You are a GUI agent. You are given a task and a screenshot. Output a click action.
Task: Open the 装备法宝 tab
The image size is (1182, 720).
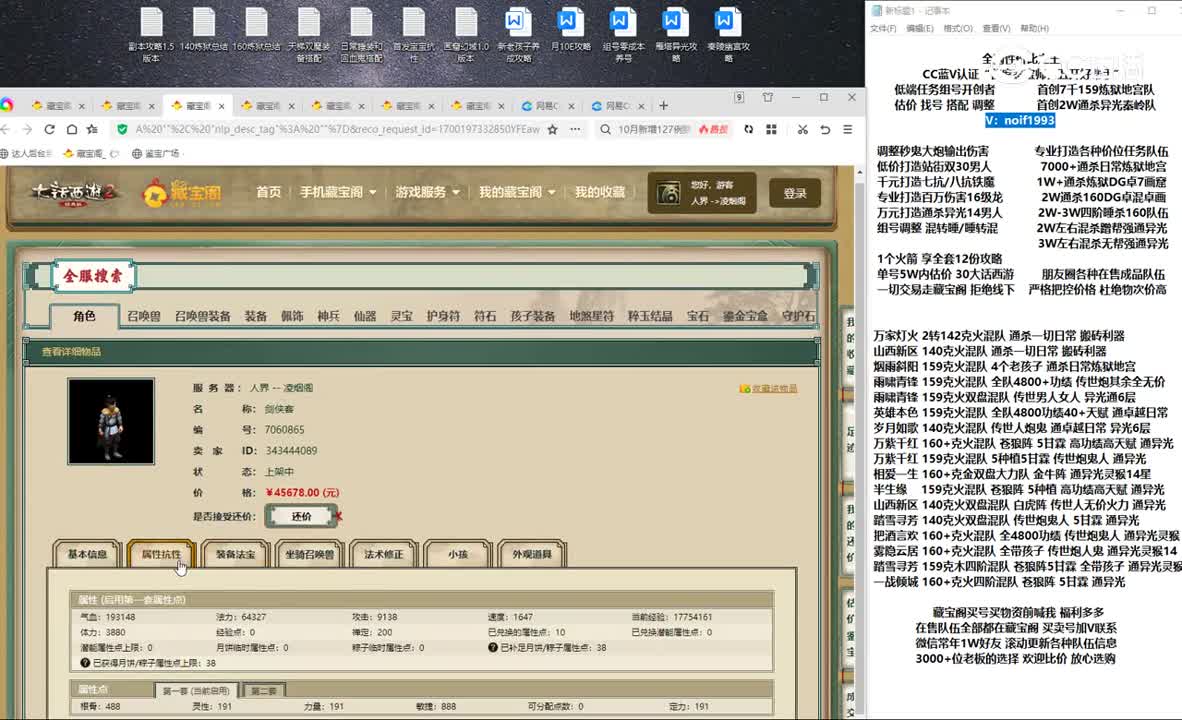click(x=235, y=554)
